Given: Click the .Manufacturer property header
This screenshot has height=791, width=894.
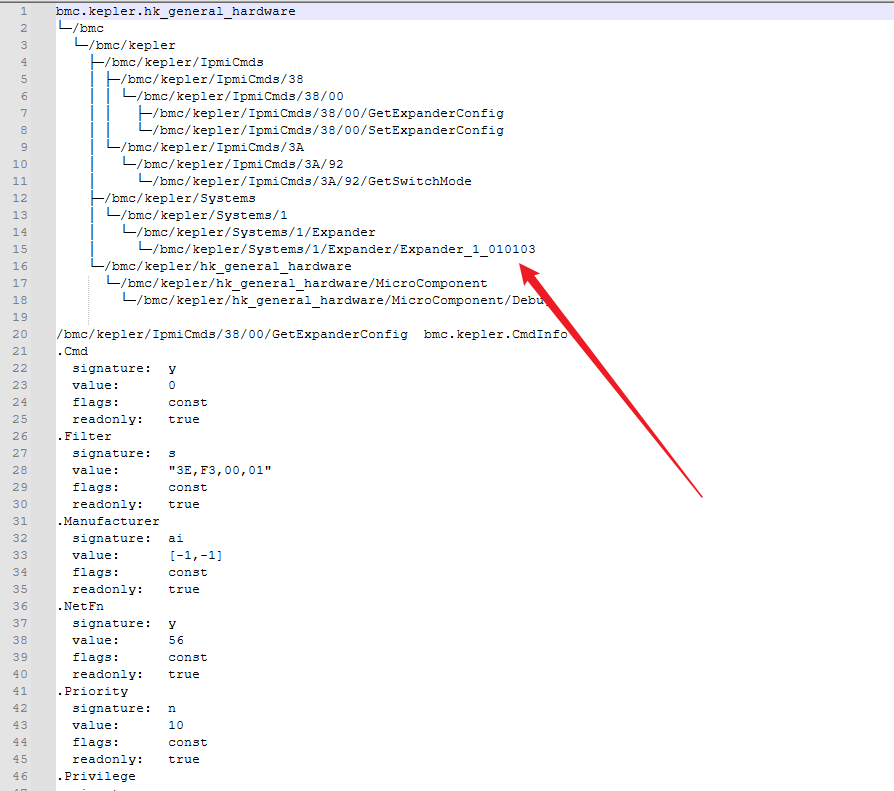Looking at the screenshot, I should 107,521.
